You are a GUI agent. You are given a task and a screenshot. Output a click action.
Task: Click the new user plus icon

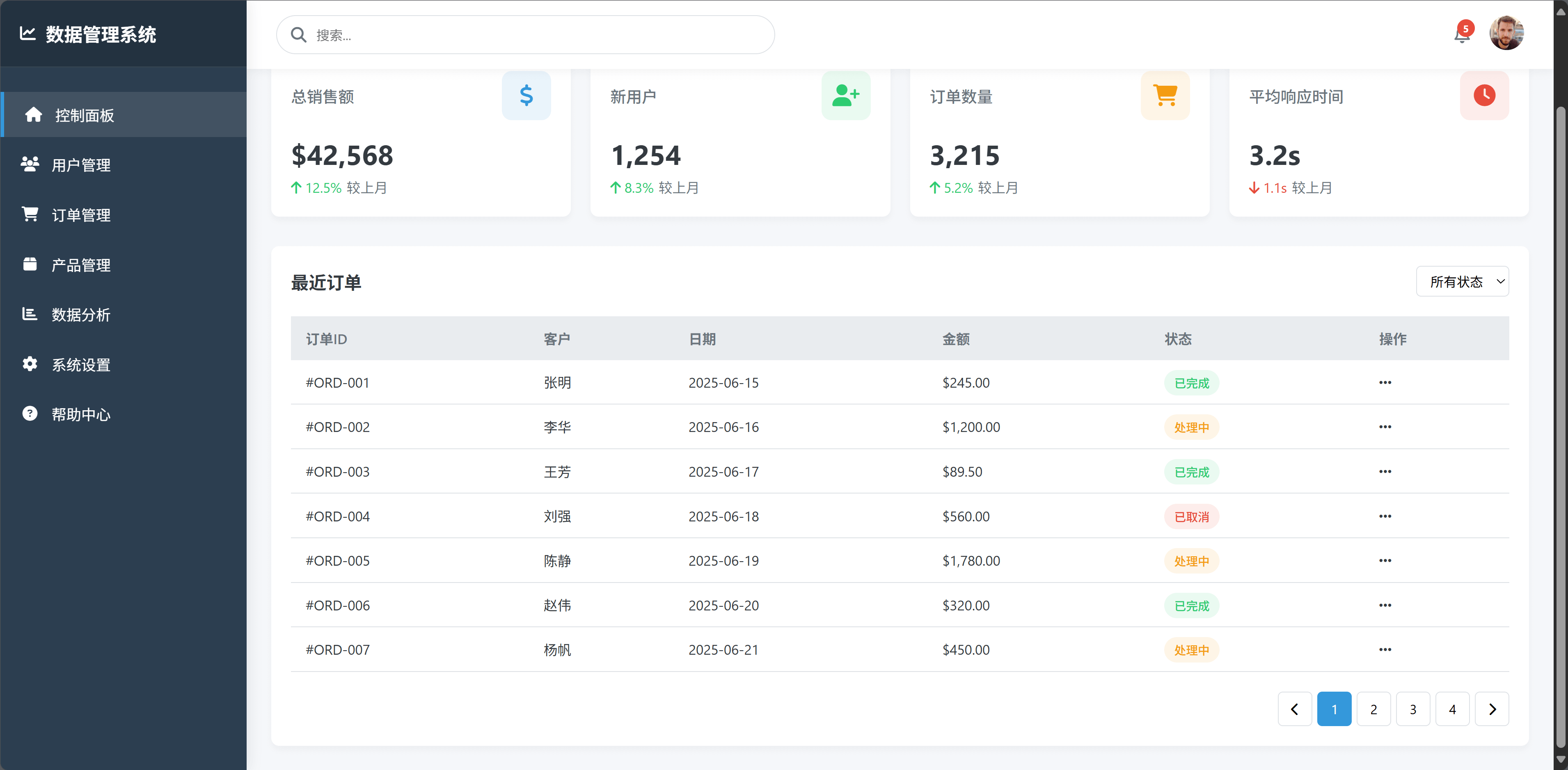[x=845, y=96]
